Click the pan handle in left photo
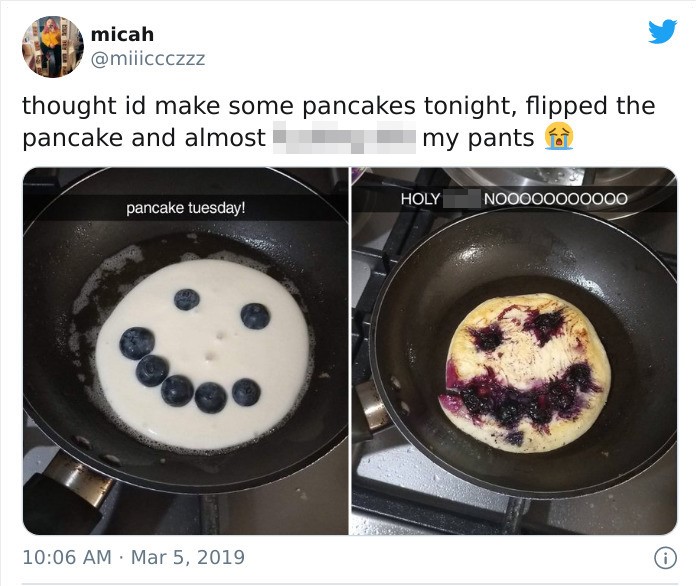 (67, 495)
